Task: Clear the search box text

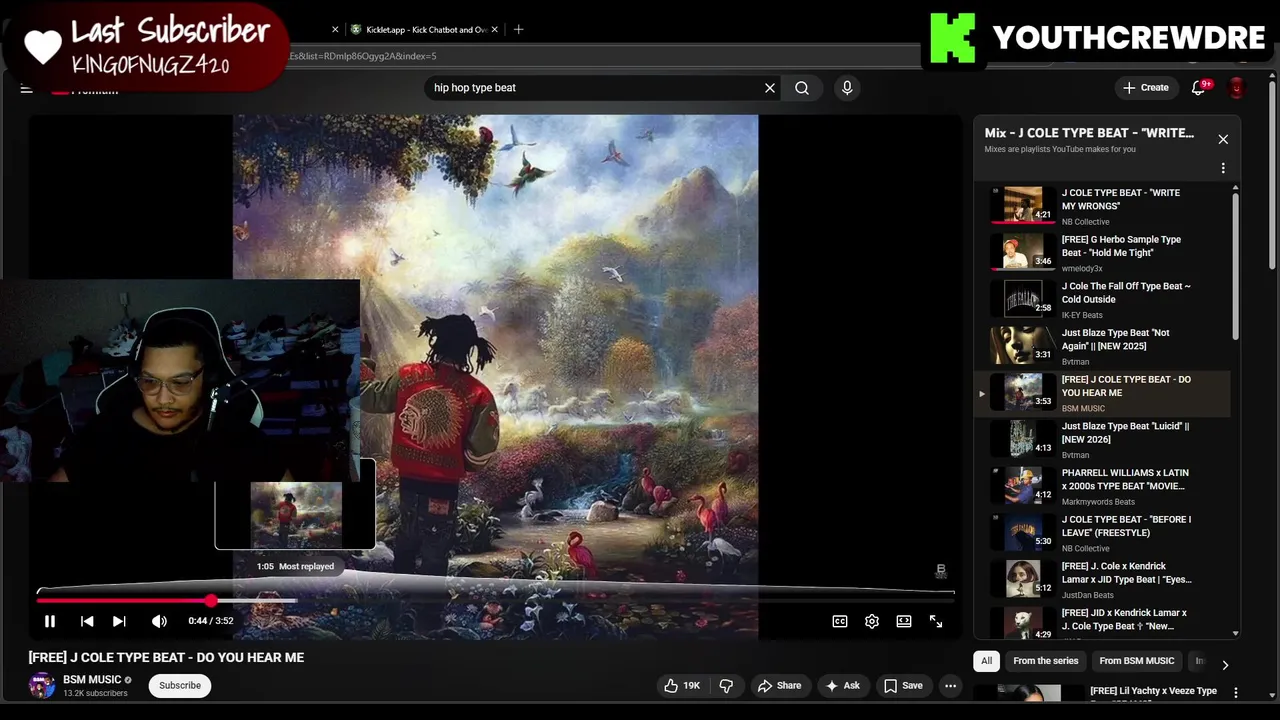Action: pyautogui.click(x=770, y=88)
